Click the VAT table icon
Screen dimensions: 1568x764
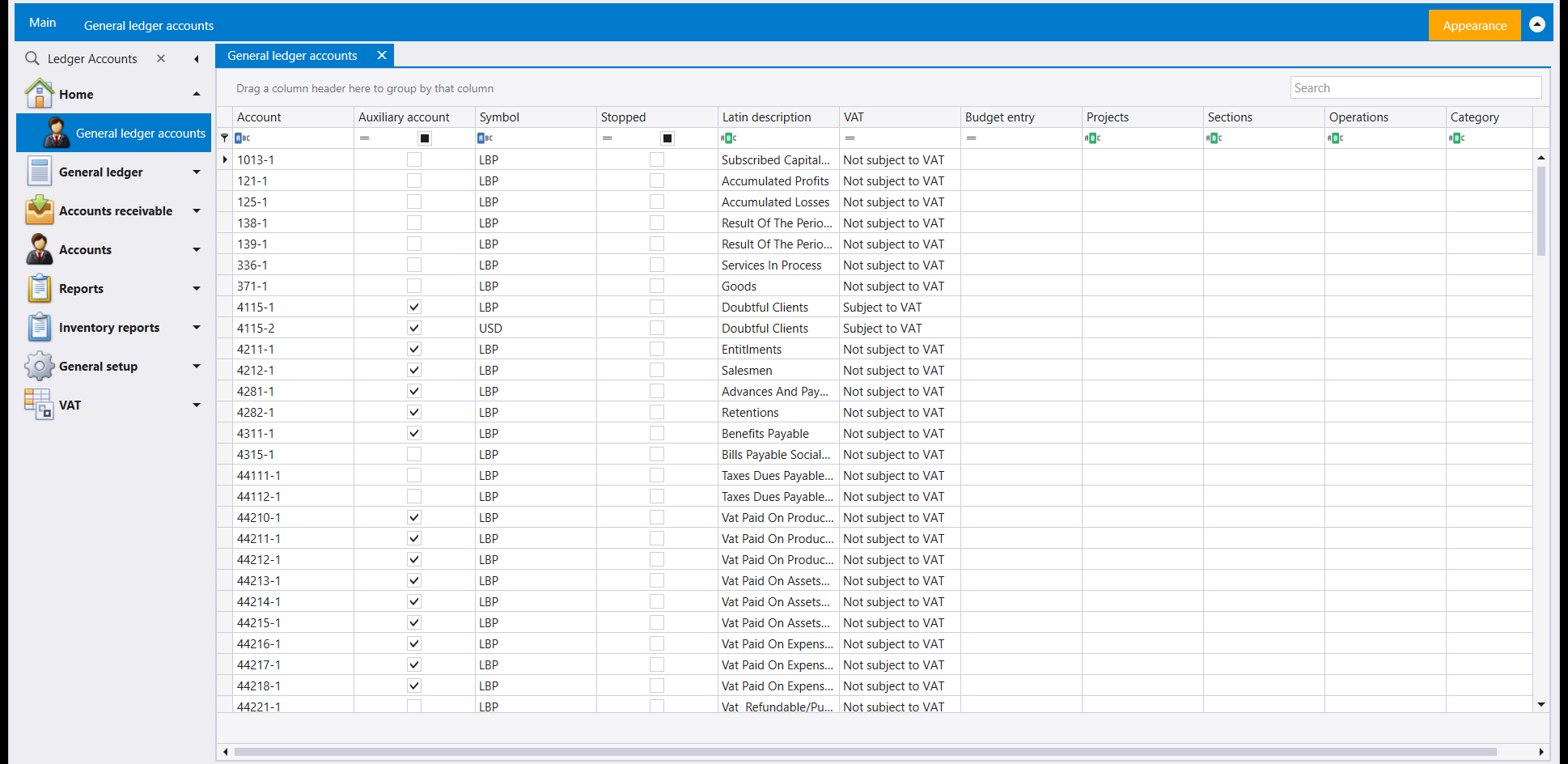tap(39, 404)
